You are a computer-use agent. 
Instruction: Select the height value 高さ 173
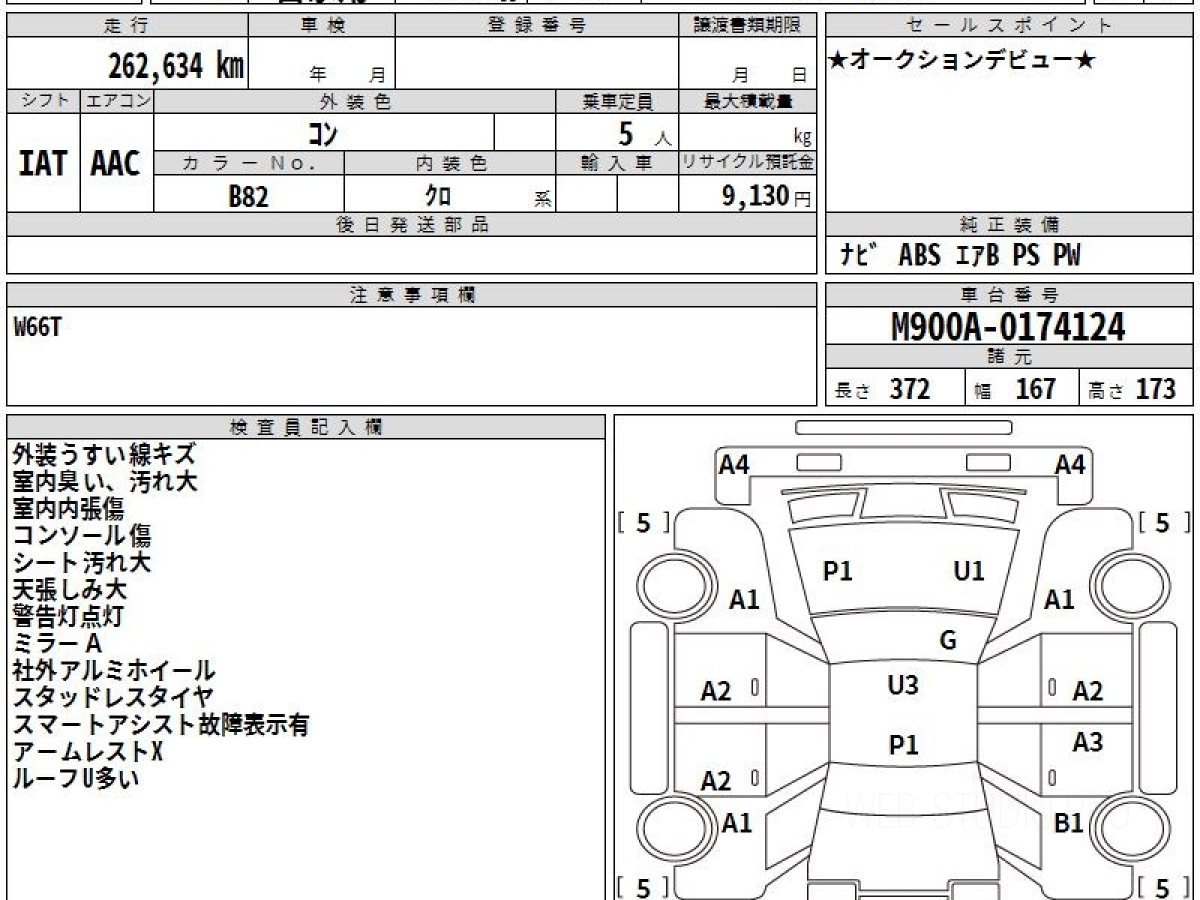(1131, 389)
